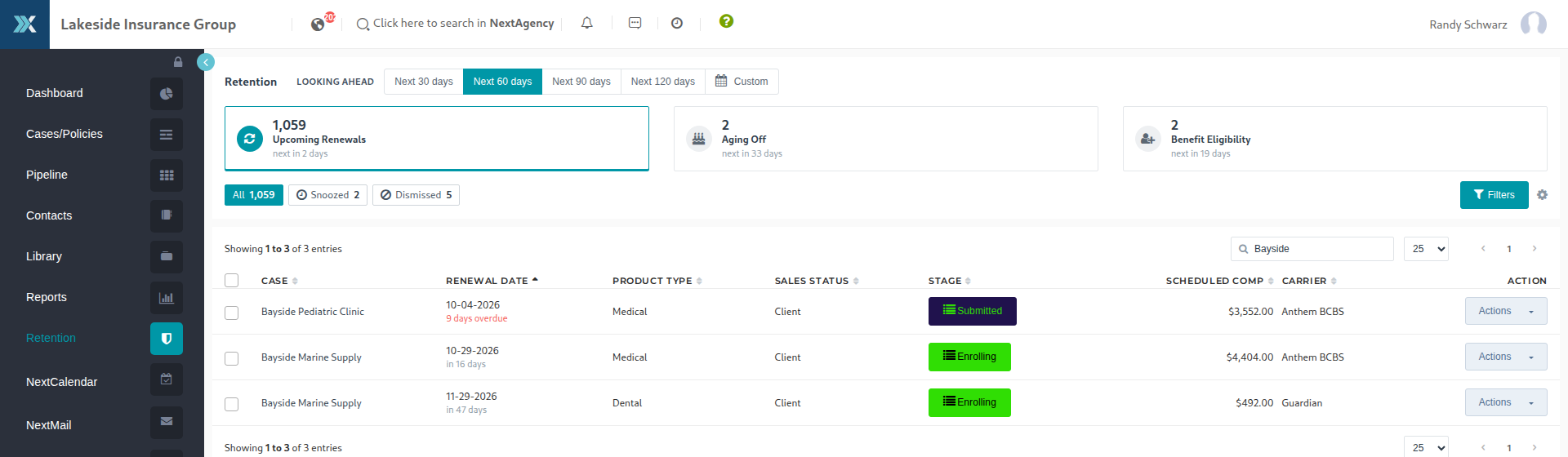1568x457 pixels.
Task: Click the bell alerts icon
Action: pyautogui.click(x=586, y=23)
